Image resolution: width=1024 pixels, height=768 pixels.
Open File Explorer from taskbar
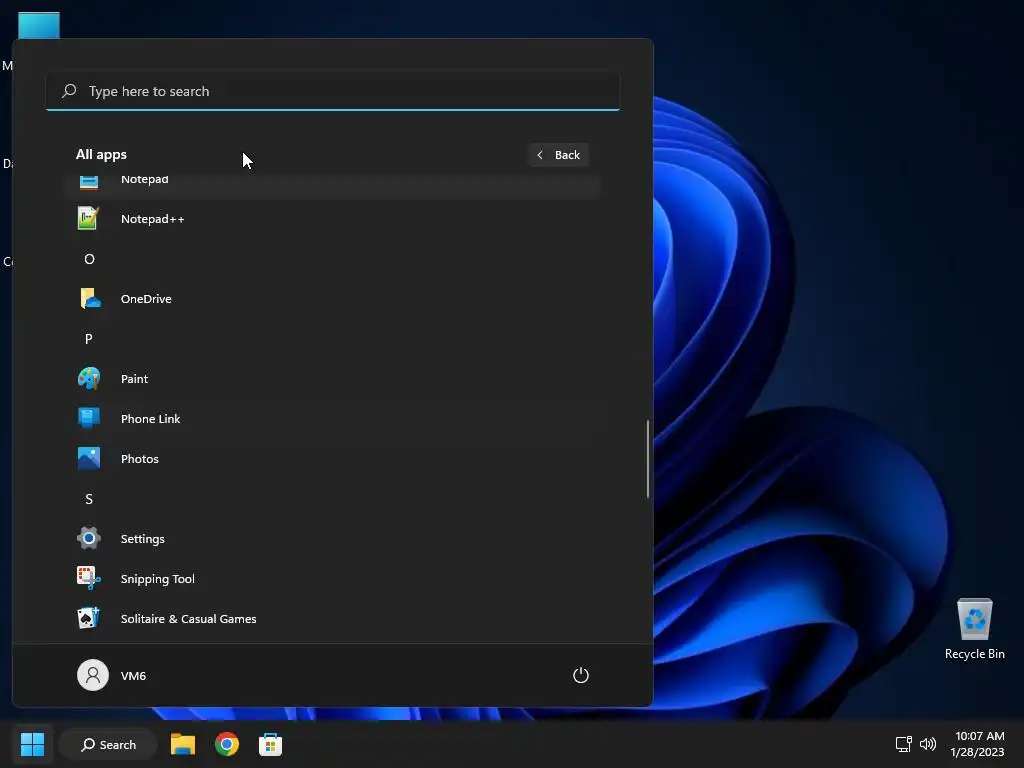(x=183, y=744)
